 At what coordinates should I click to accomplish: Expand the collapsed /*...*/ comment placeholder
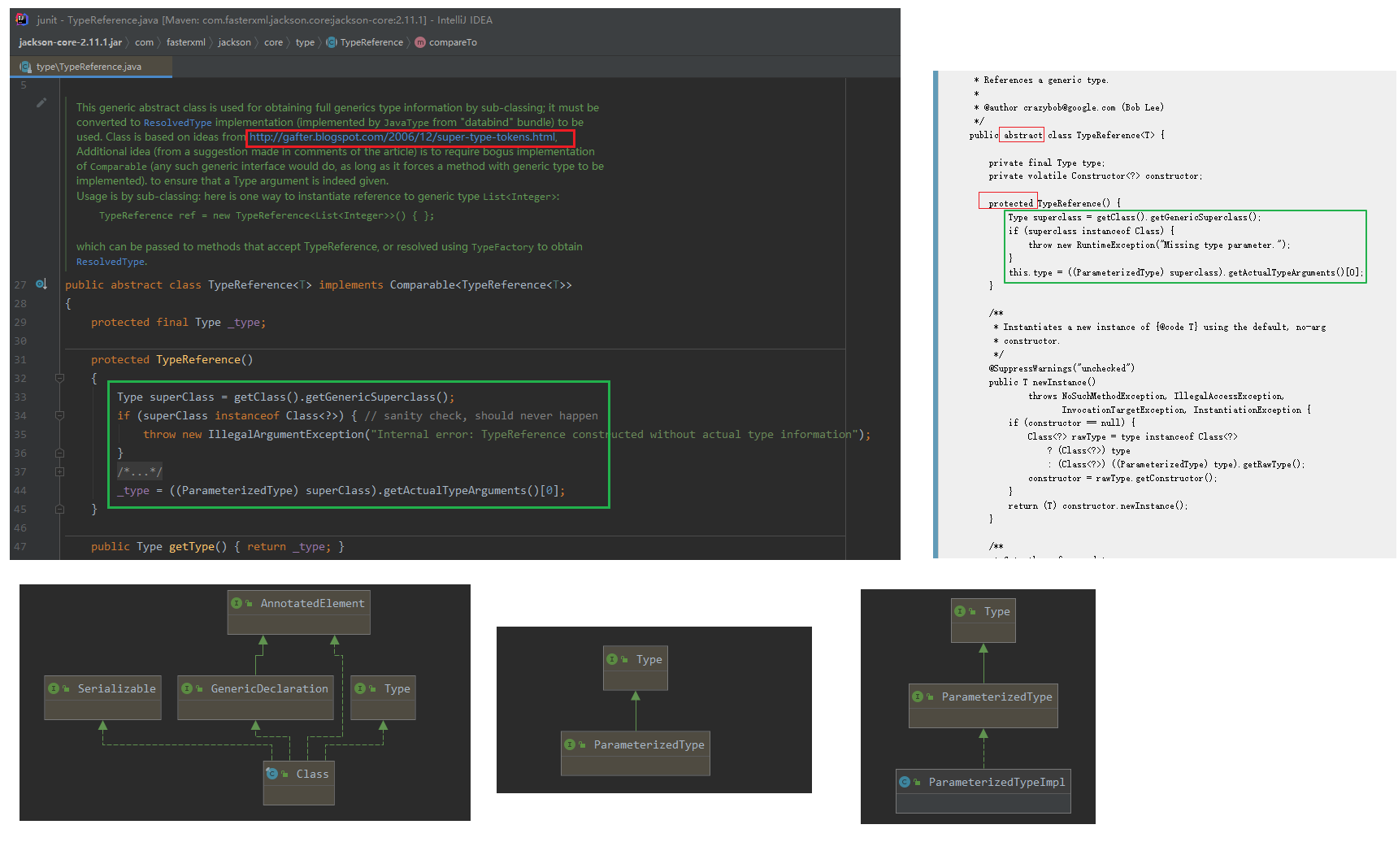[140, 471]
